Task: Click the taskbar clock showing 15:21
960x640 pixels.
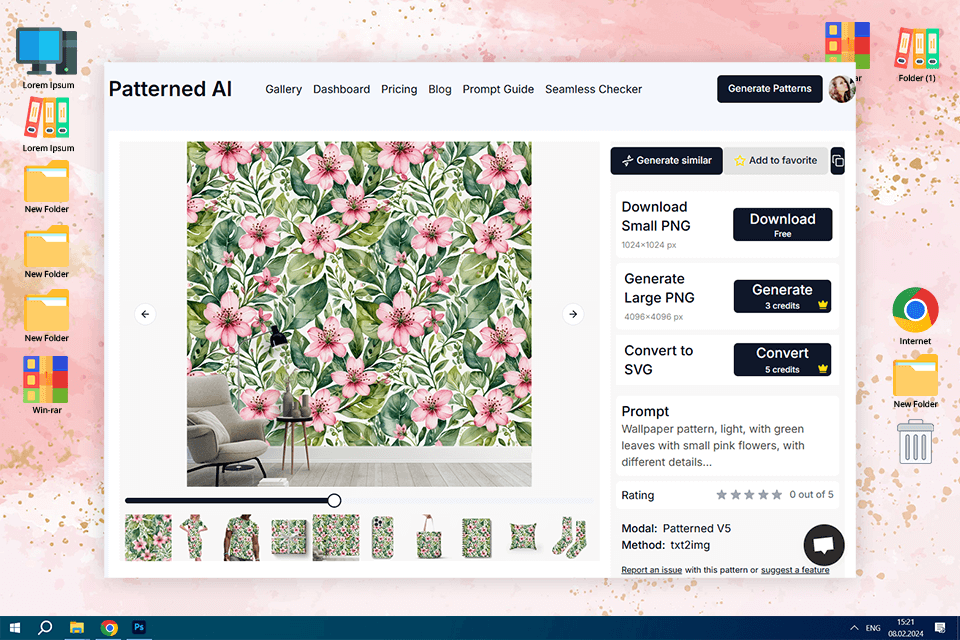Action: pyautogui.click(x=906, y=628)
